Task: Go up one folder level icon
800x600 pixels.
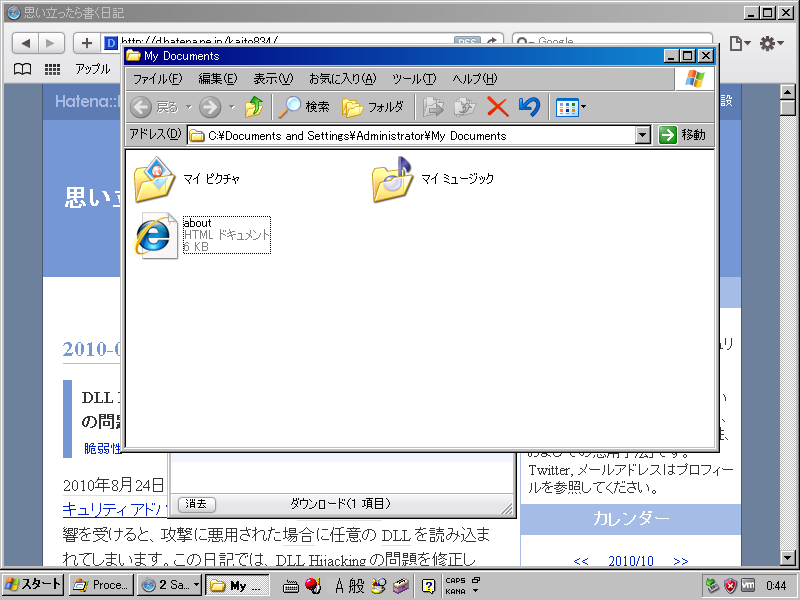Action: tap(254, 107)
